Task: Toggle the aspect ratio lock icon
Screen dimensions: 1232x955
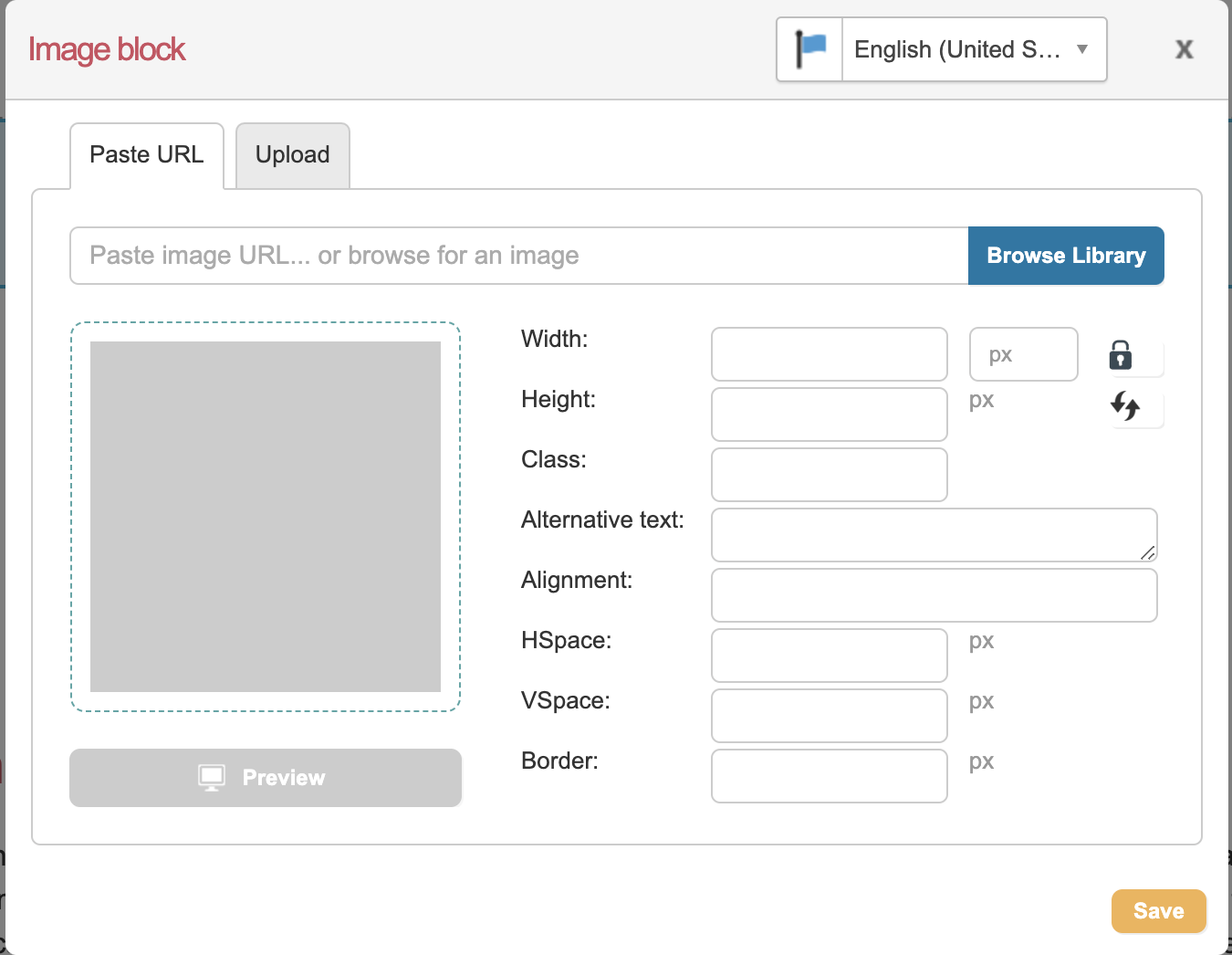Action: pos(1121,355)
